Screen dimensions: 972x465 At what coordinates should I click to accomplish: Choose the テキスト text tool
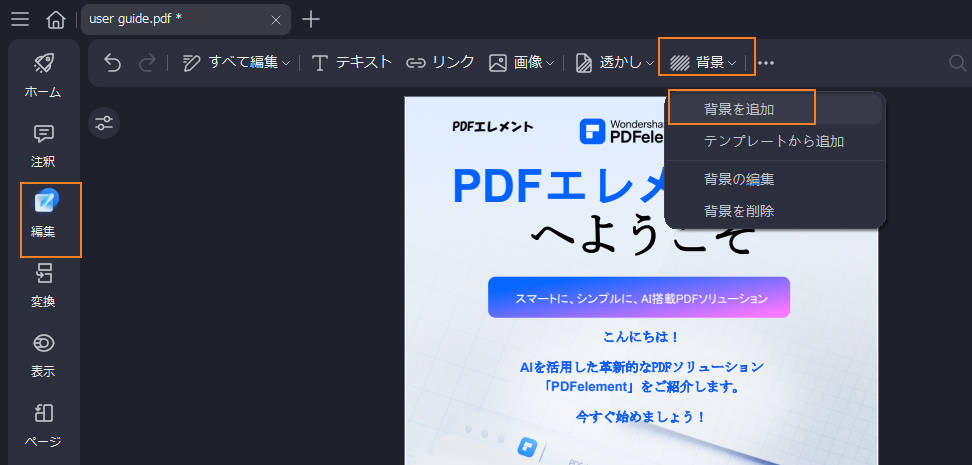point(351,63)
